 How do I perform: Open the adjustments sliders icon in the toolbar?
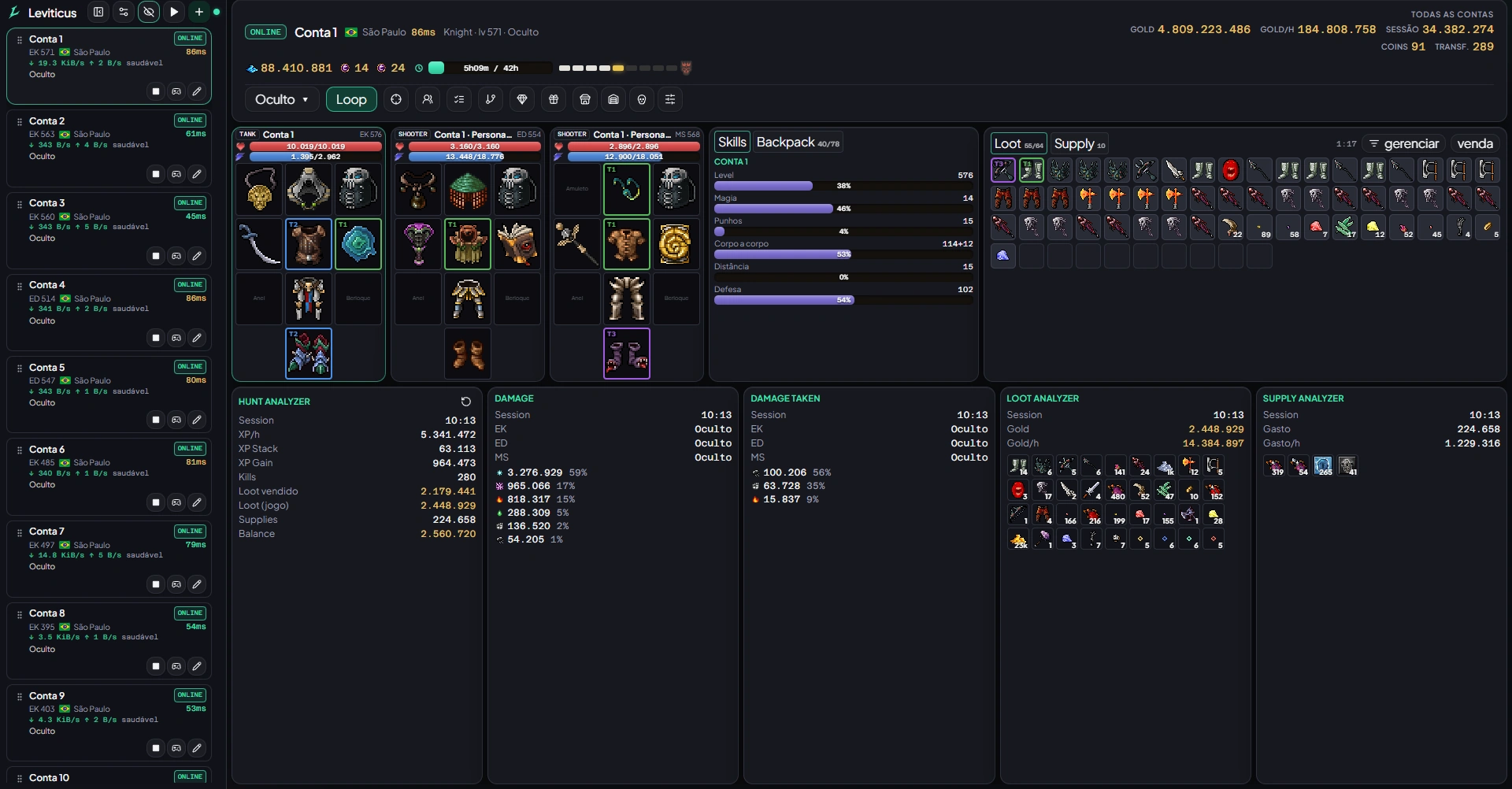670,99
